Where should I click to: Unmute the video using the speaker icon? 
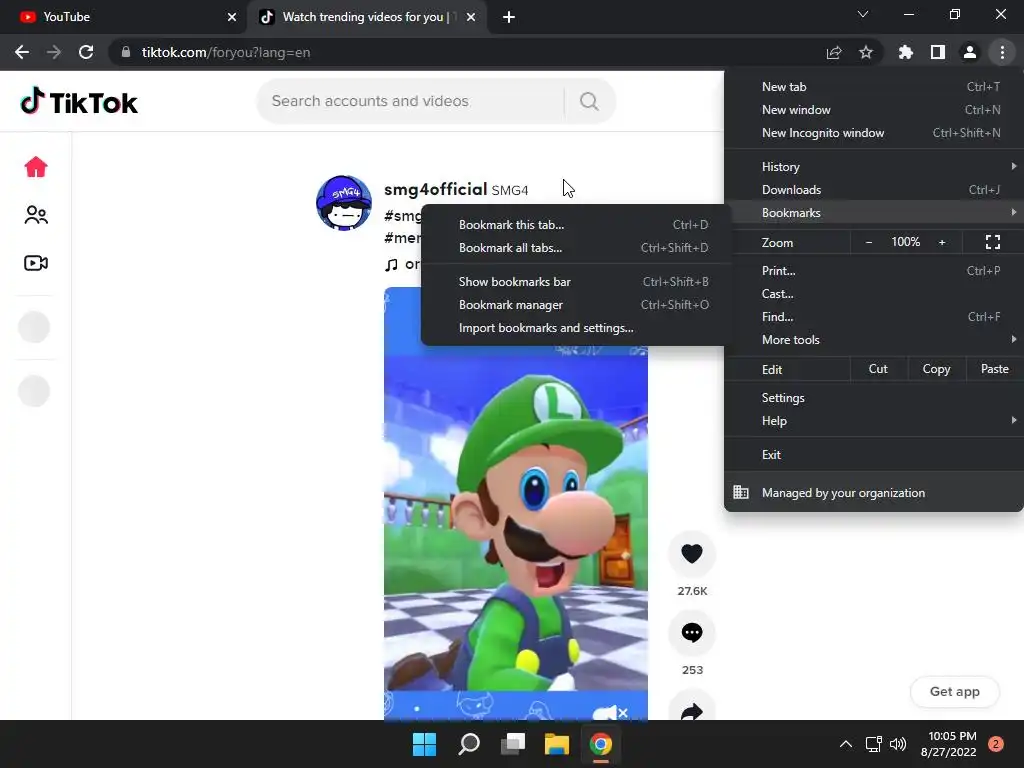pos(610,712)
